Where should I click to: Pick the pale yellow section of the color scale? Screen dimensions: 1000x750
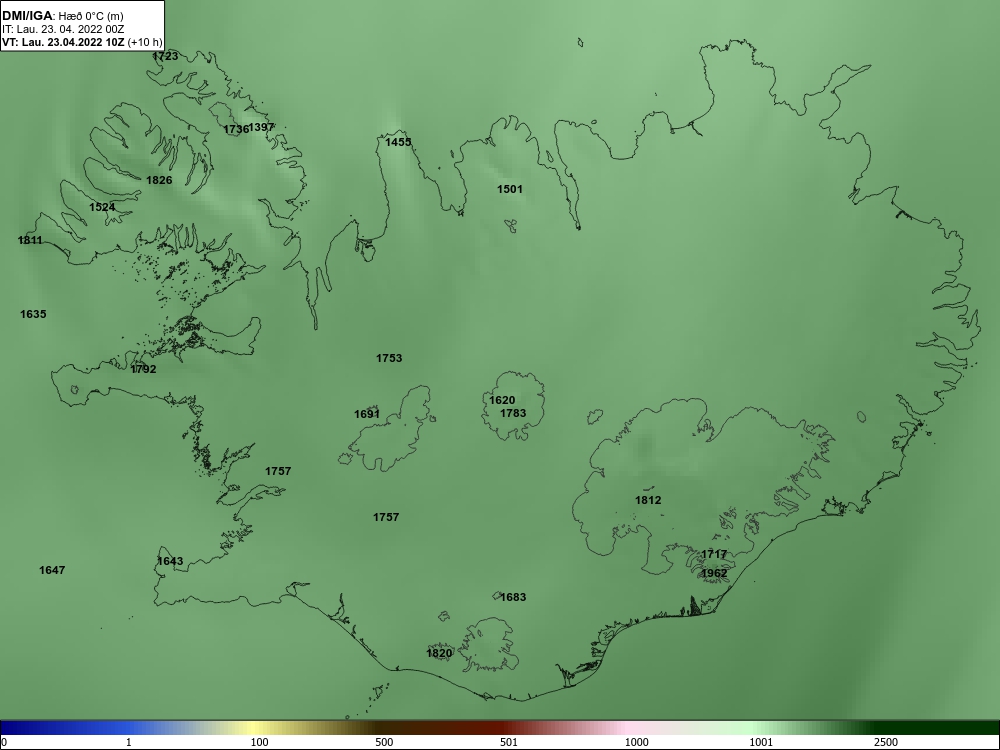252,728
